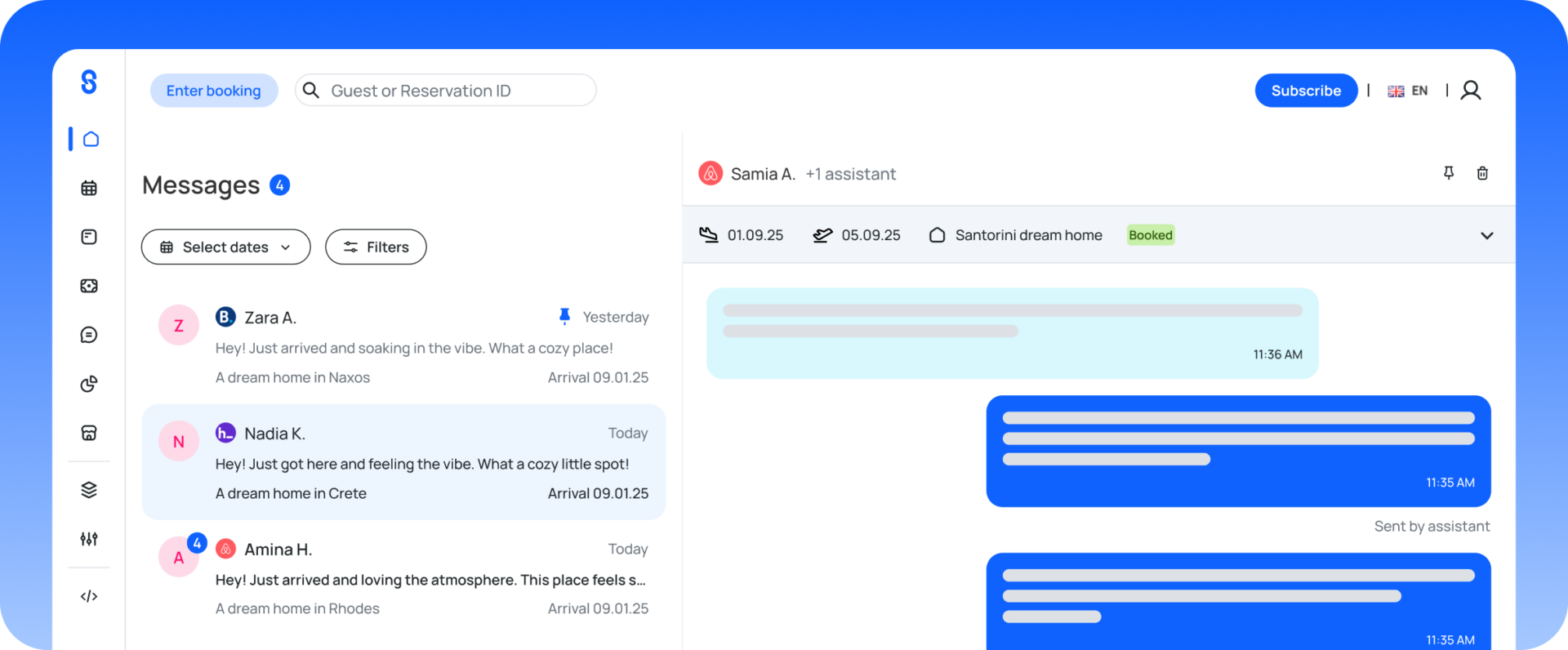Expand booking details chevron
The image size is (1568, 650).
(x=1486, y=235)
